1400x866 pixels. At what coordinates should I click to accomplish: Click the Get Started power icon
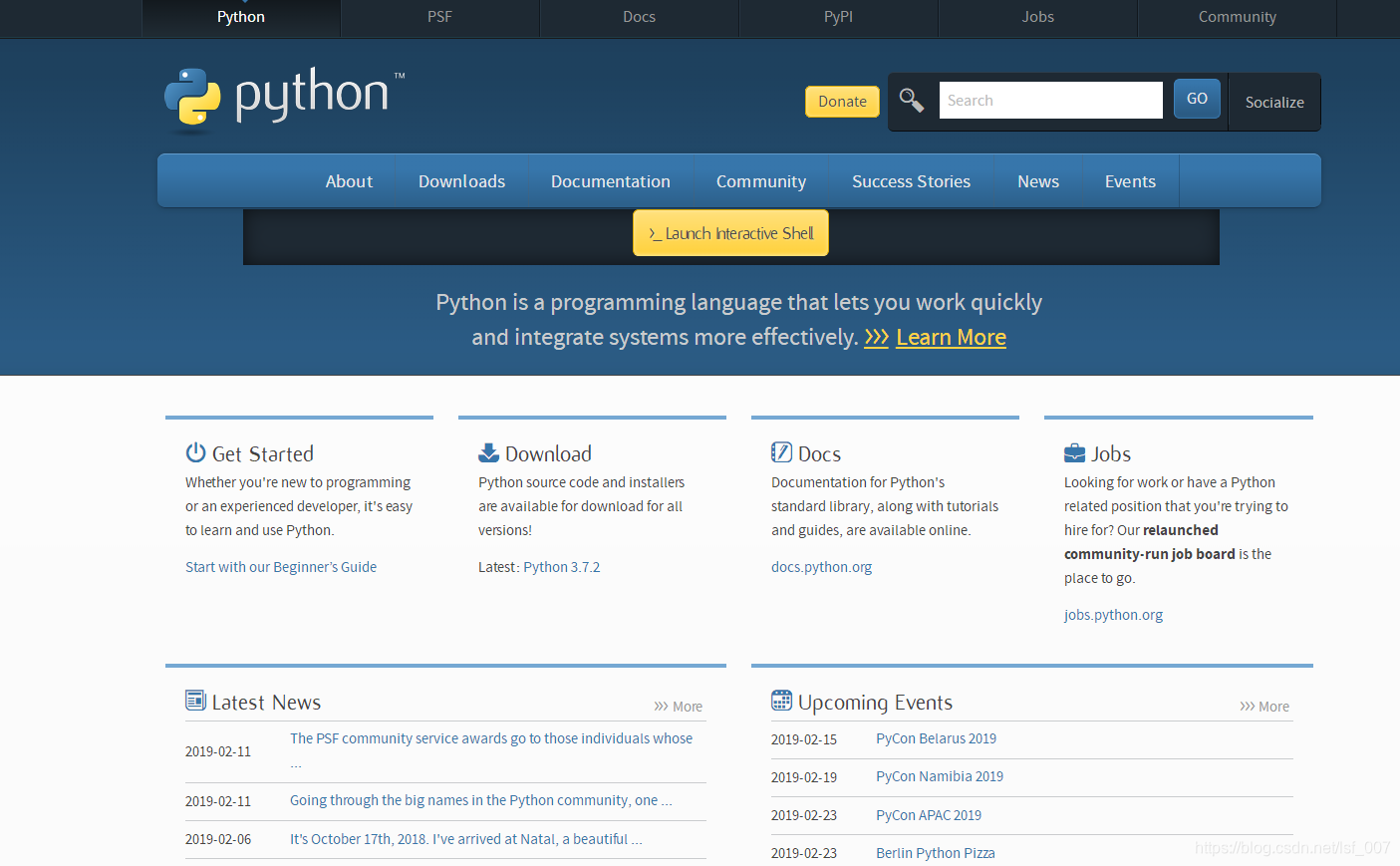195,452
